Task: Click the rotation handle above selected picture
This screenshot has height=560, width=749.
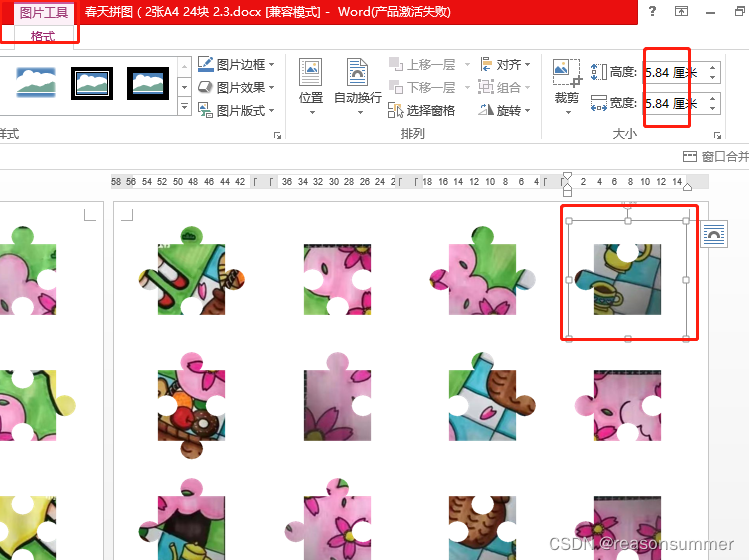Action: (628, 205)
